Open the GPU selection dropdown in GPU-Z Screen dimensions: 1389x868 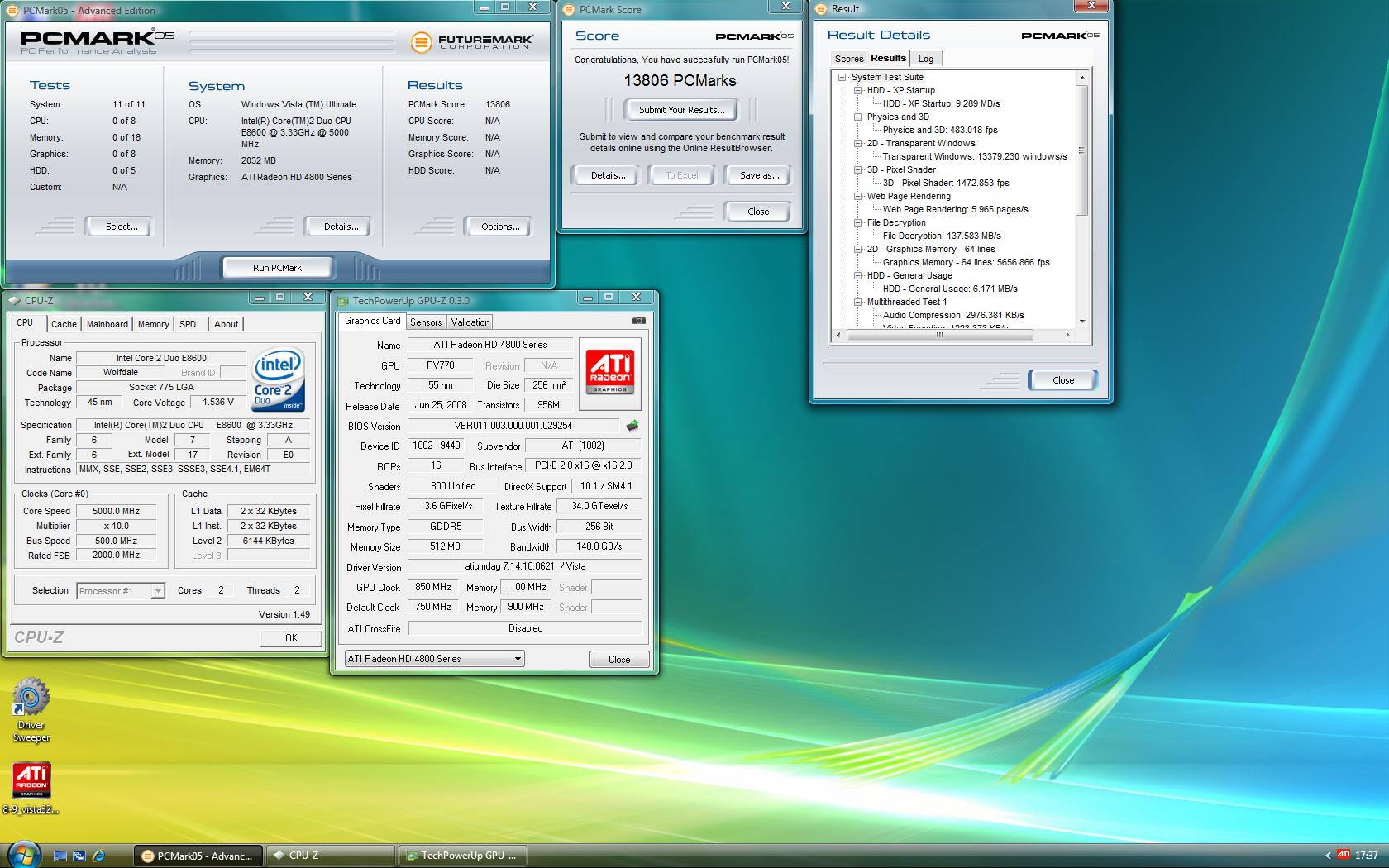435,659
